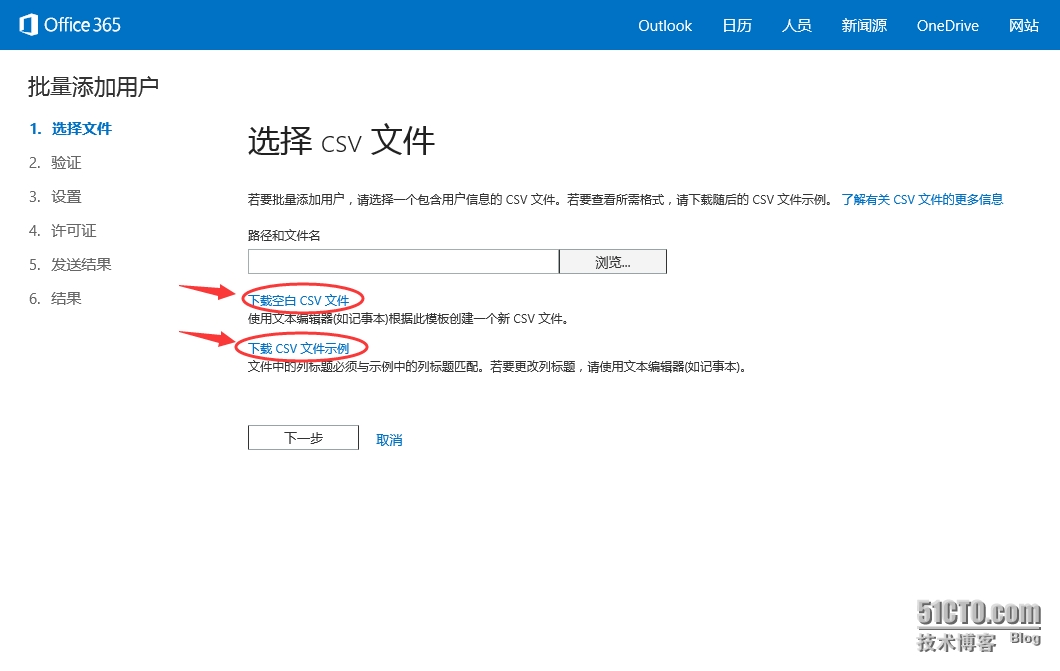The height and width of the screenshot is (671, 1060).
Task: Open 了解有关 CSV 文件的更多信息 link
Action: pos(921,200)
